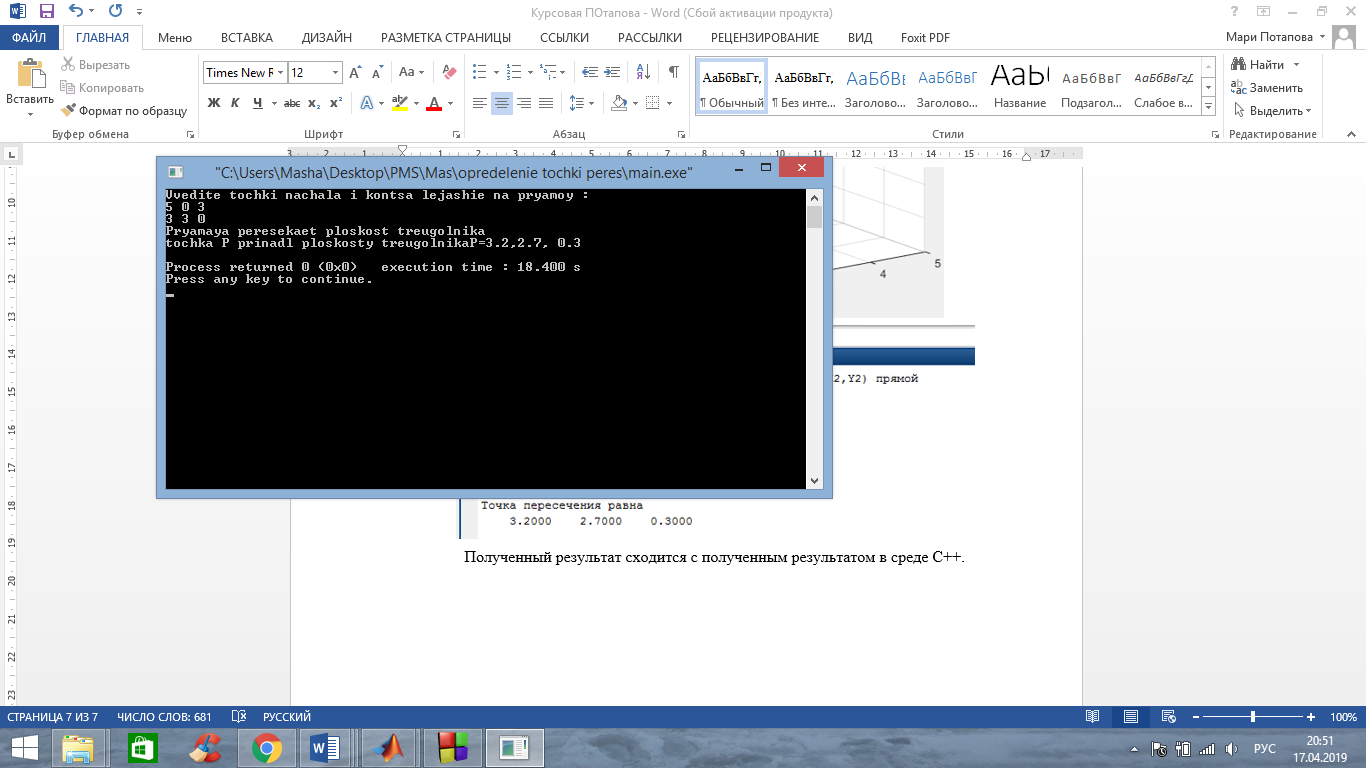
Task: Switch to the ДИЗАЙН tab
Action: coord(327,38)
